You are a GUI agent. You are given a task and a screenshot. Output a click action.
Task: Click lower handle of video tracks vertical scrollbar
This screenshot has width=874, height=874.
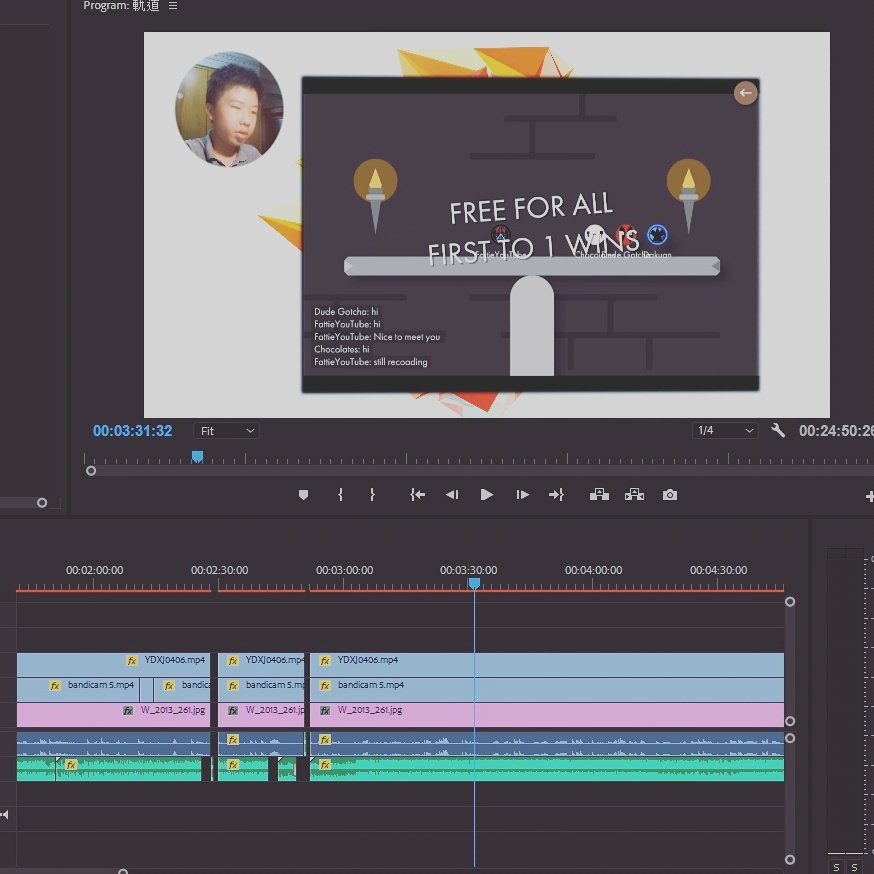point(790,721)
